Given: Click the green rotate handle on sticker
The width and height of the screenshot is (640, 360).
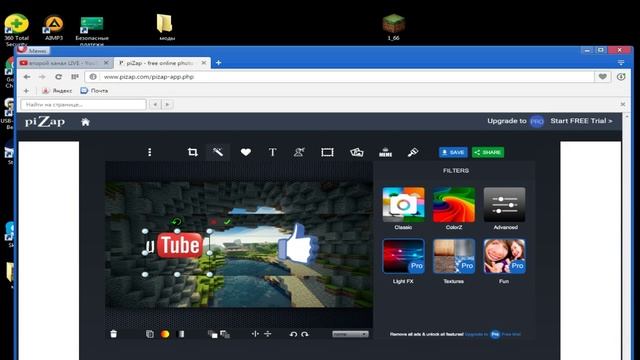Looking at the screenshot, I should pos(176,222).
